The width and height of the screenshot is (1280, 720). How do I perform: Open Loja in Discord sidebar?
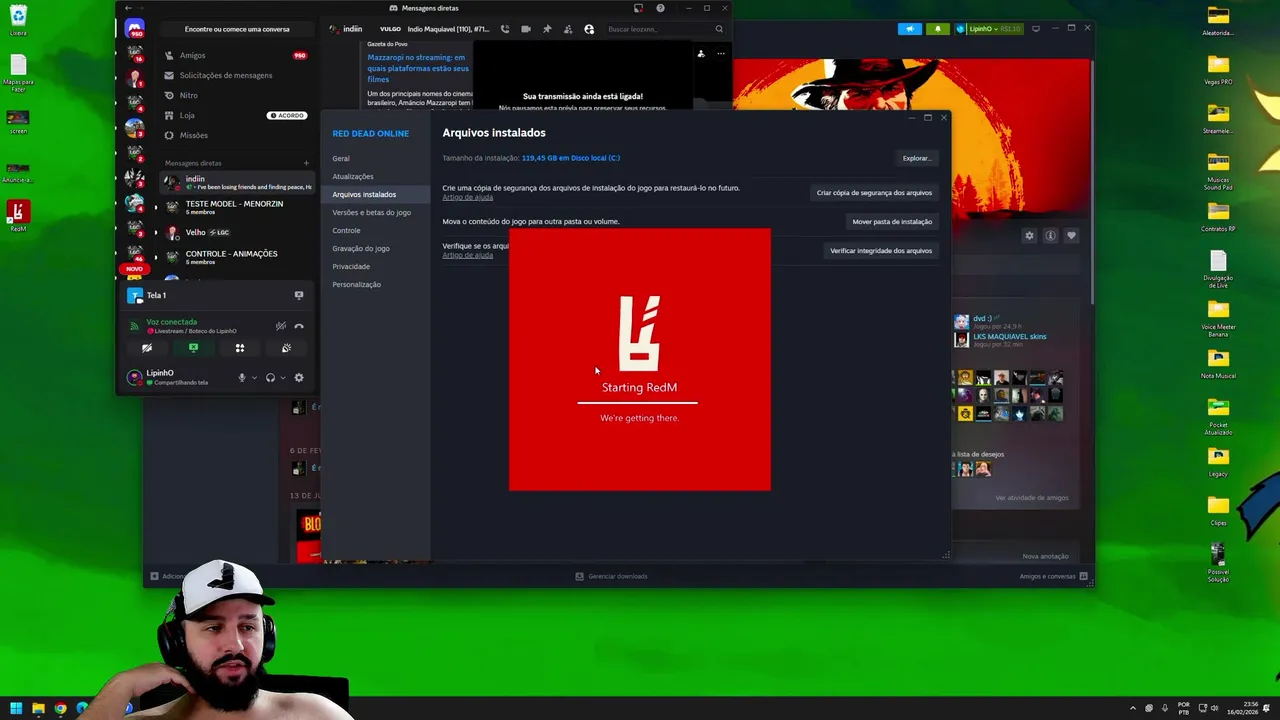[x=237, y=115]
